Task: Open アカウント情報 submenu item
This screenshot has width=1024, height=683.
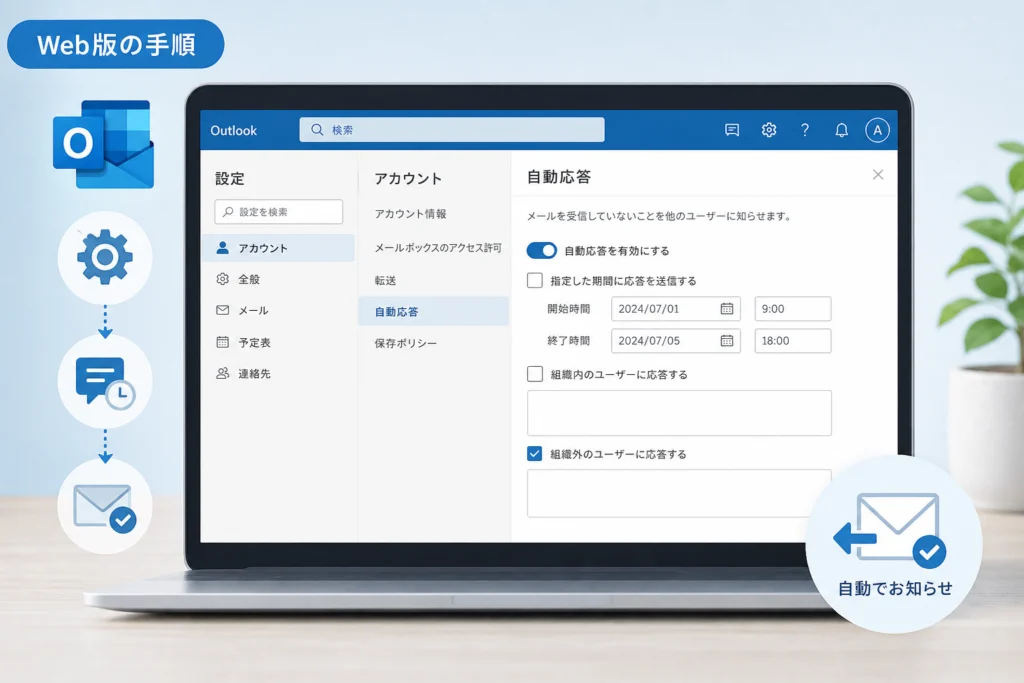Action: (x=411, y=214)
